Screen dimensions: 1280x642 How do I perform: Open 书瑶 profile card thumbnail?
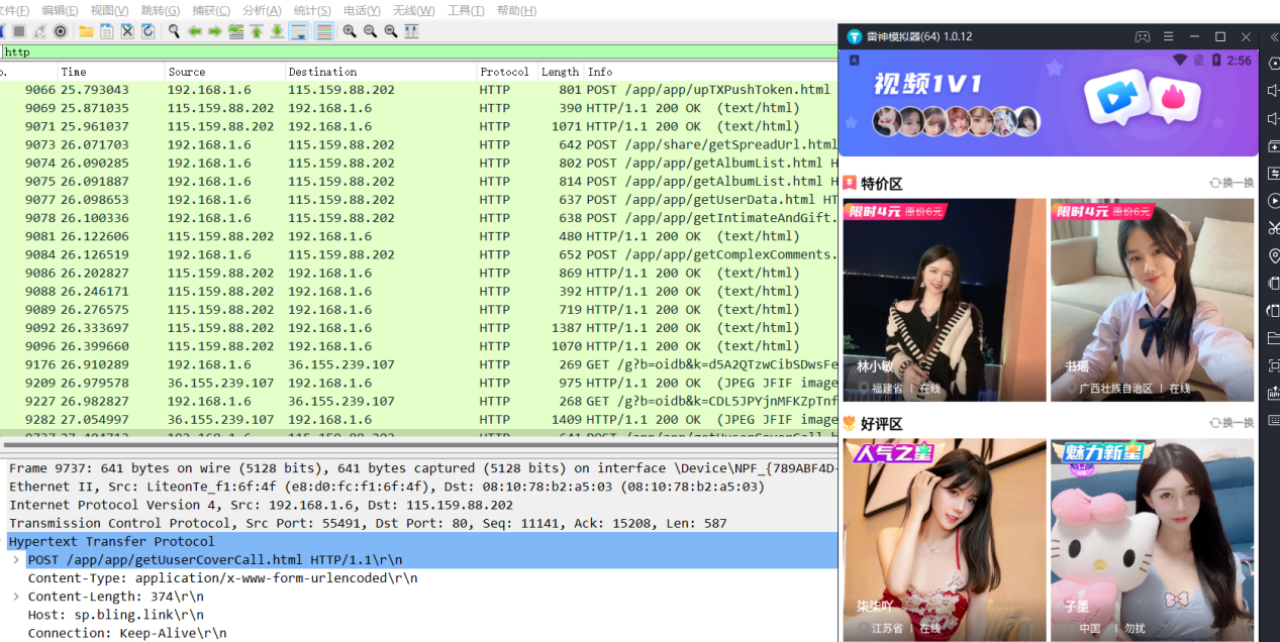pos(1152,300)
